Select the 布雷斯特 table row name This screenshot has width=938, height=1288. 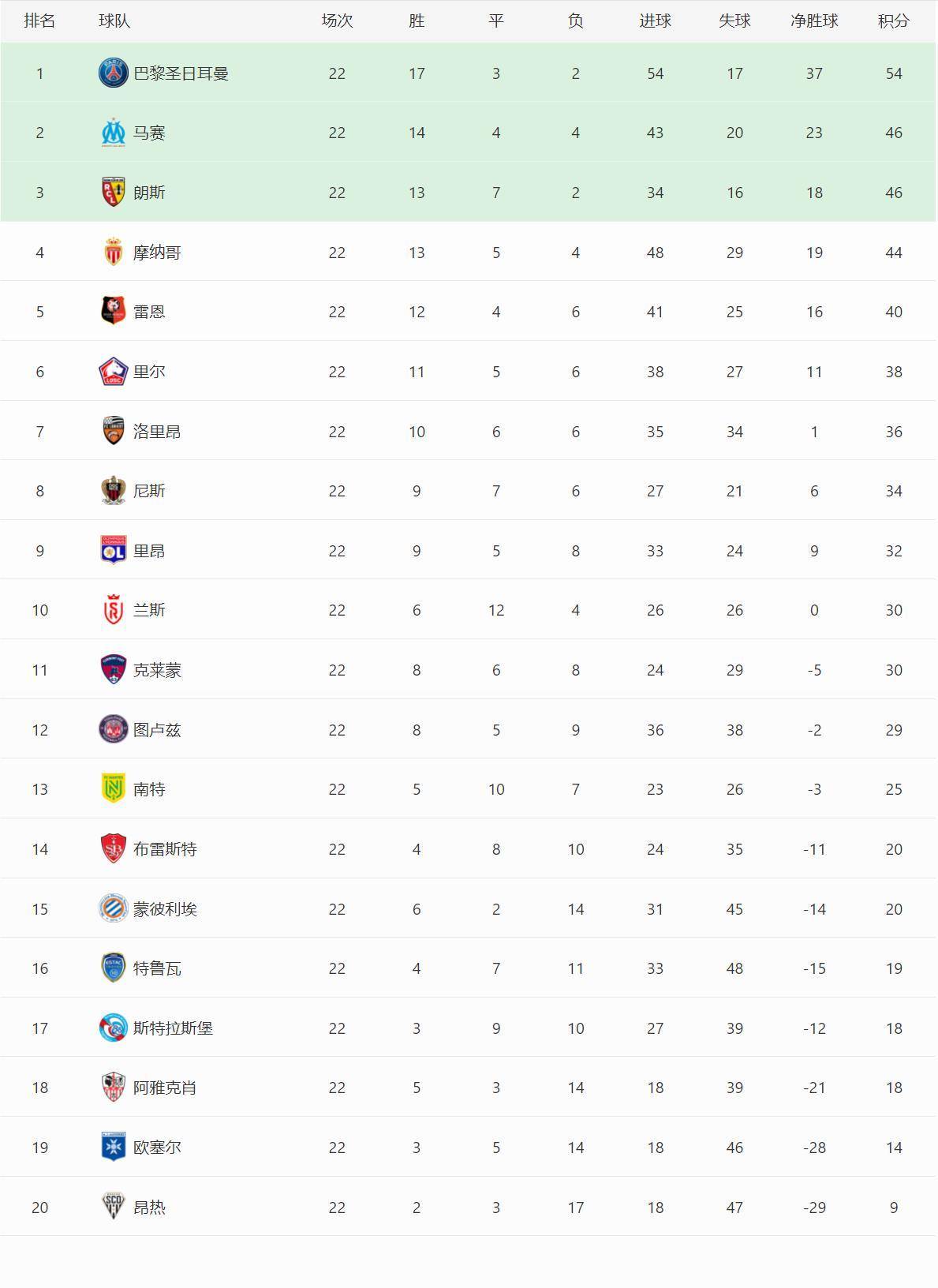tap(165, 849)
